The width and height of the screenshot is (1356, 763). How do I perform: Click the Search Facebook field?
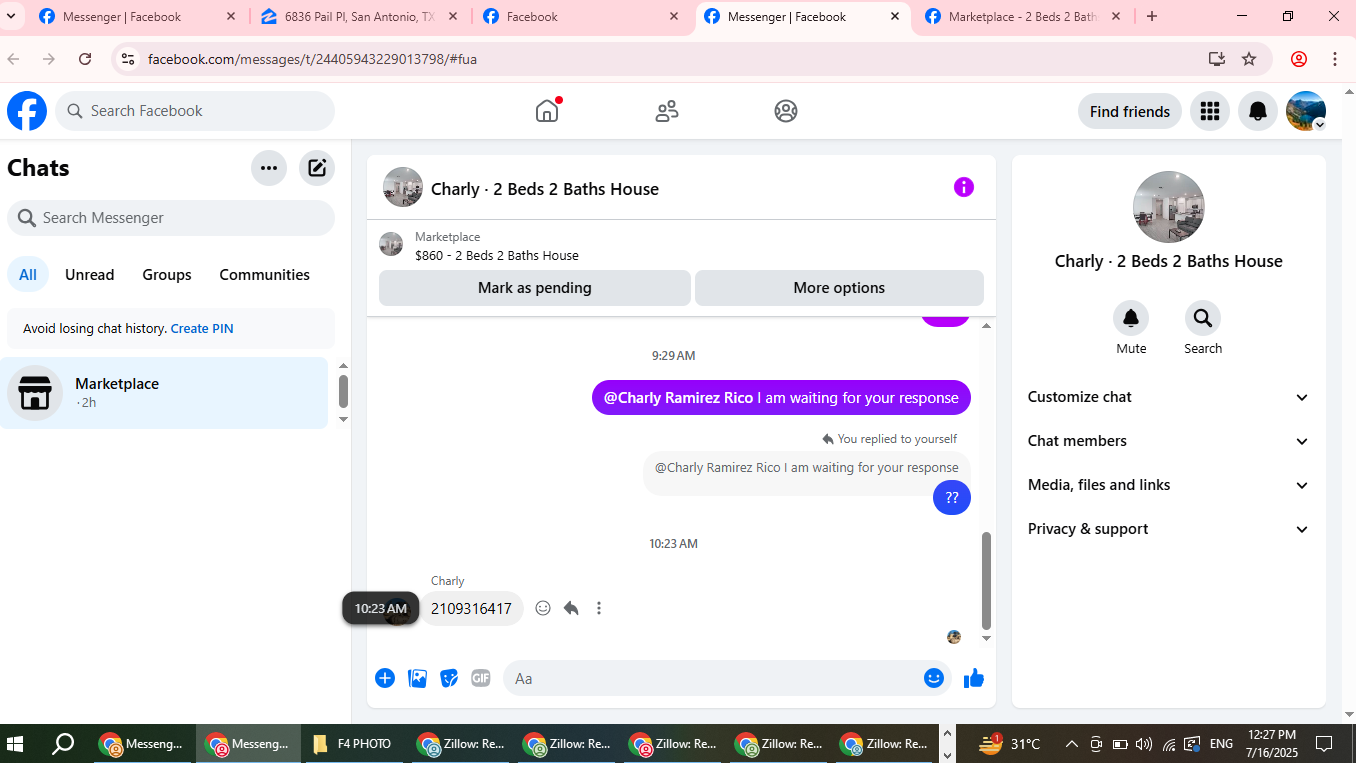(195, 111)
